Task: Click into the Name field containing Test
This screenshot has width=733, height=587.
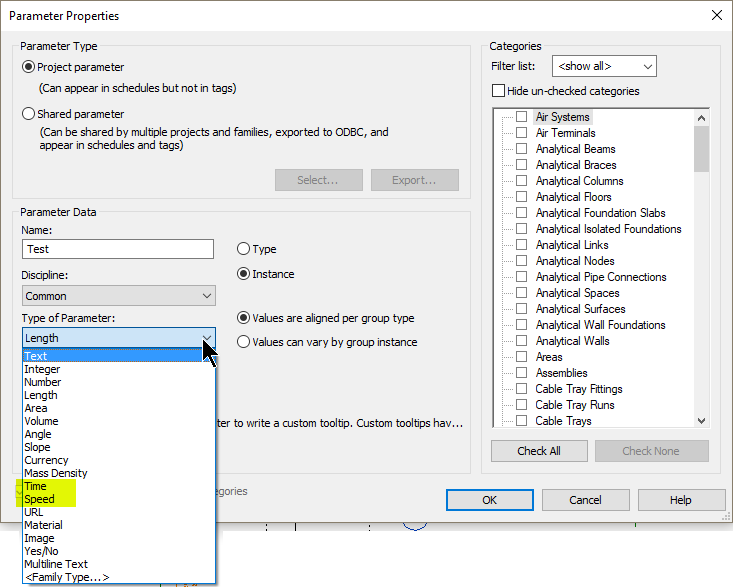Action: coord(118,249)
